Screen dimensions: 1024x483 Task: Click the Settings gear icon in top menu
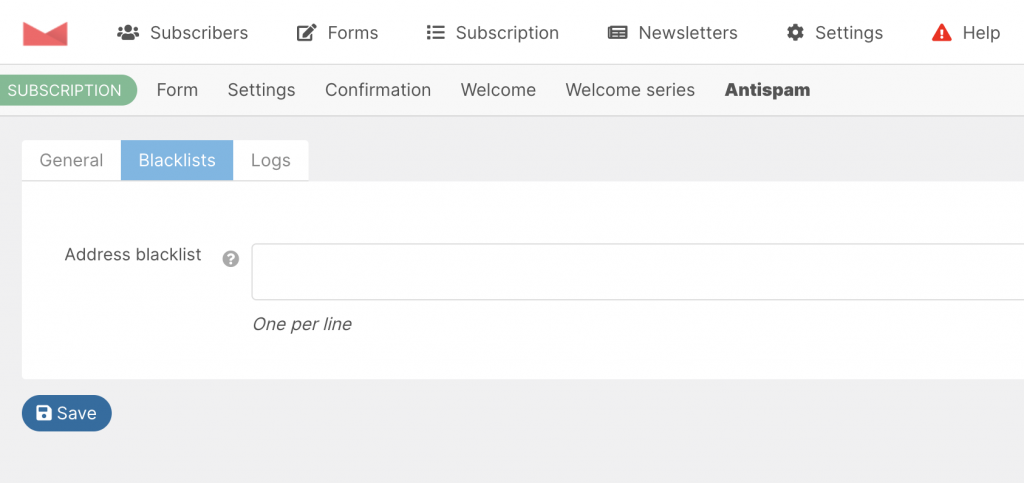point(795,33)
